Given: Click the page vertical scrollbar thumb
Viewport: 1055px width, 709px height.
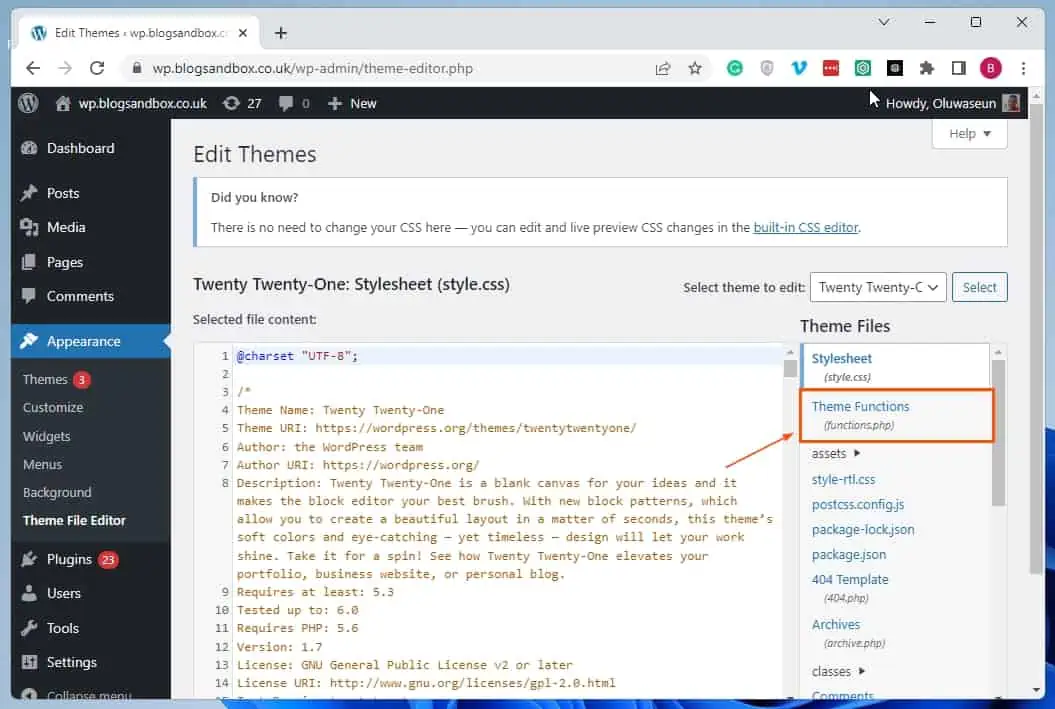Looking at the screenshot, I should [1036, 340].
